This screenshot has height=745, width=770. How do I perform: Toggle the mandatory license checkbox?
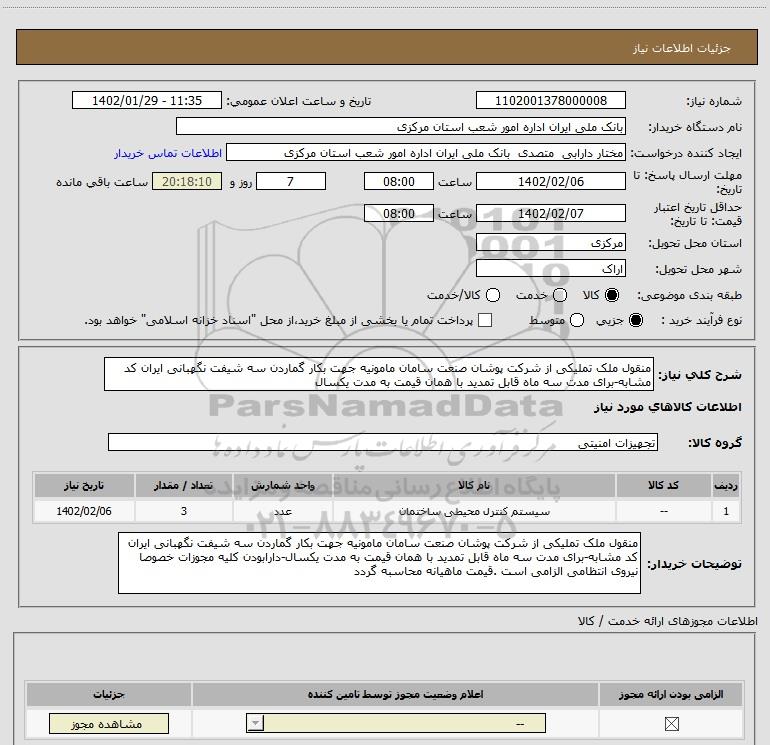(671, 723)
